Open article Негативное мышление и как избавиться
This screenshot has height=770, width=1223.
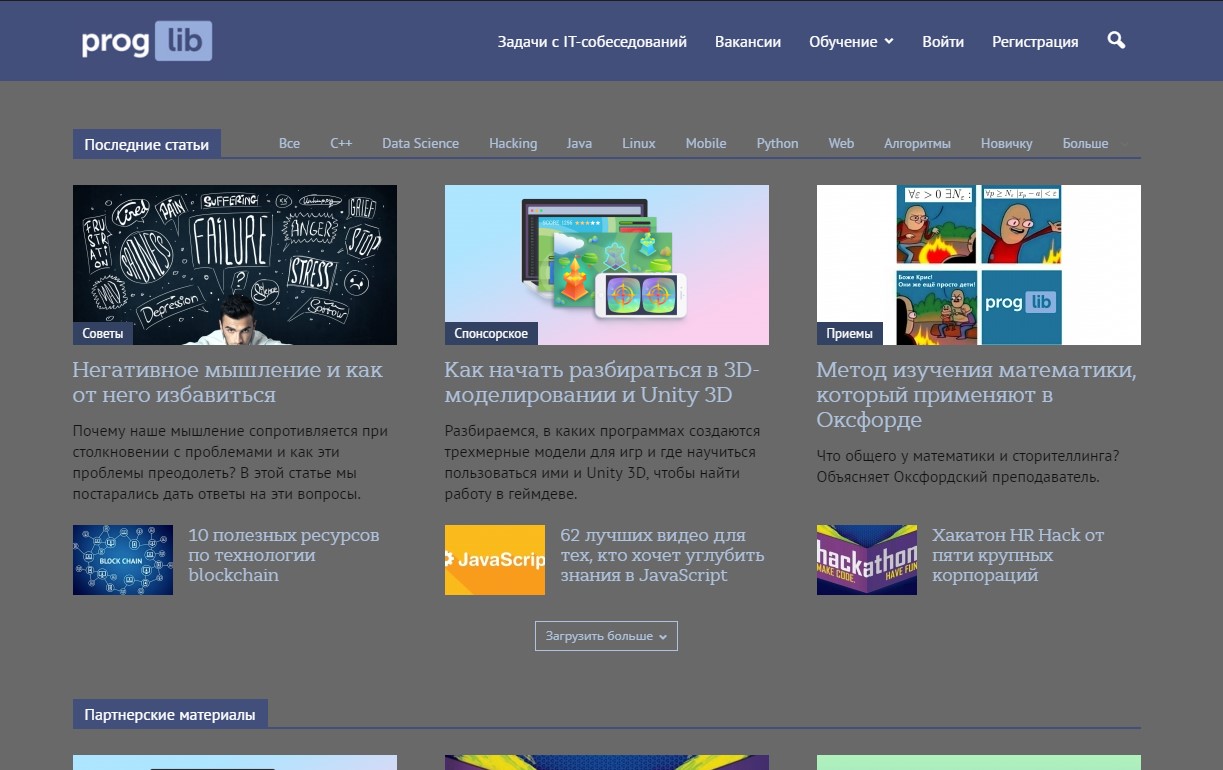point(228,382)
